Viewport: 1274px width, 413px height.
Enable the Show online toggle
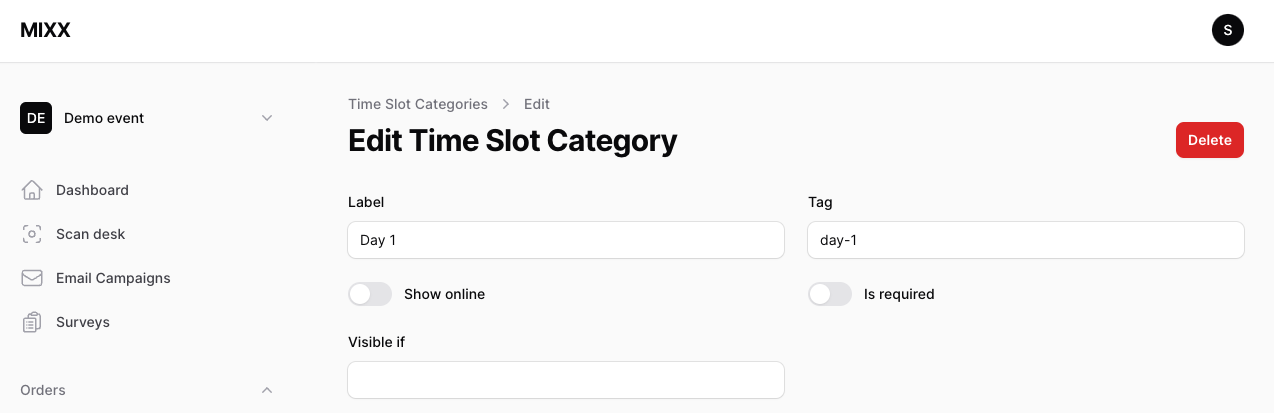(x=370, y=294)
